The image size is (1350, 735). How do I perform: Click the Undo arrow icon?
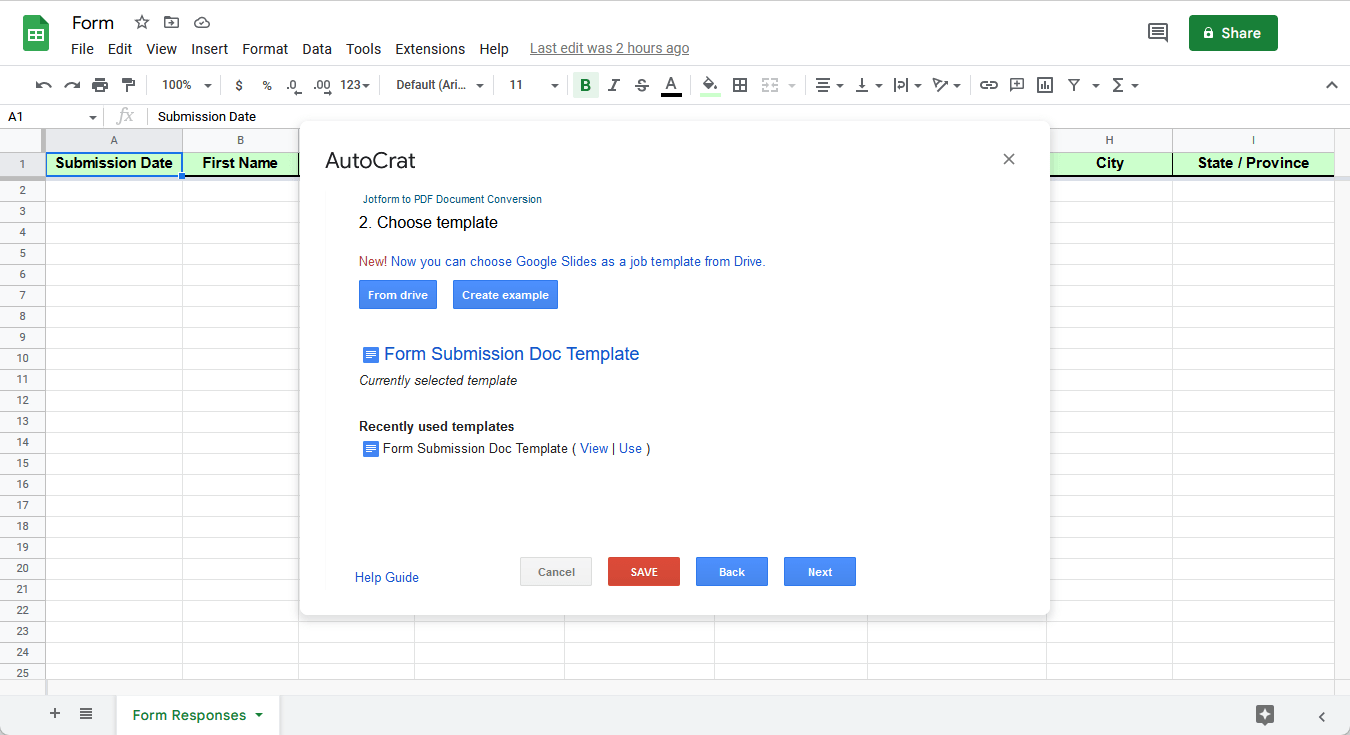pos(43,85)
